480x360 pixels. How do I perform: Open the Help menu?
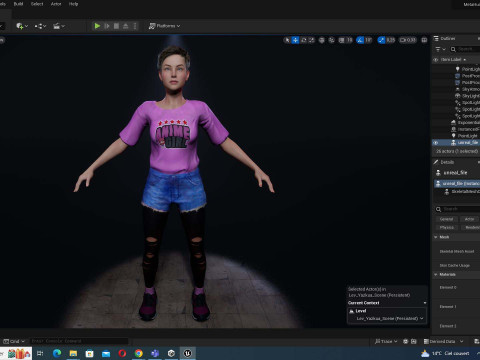[x=73, y=4]
